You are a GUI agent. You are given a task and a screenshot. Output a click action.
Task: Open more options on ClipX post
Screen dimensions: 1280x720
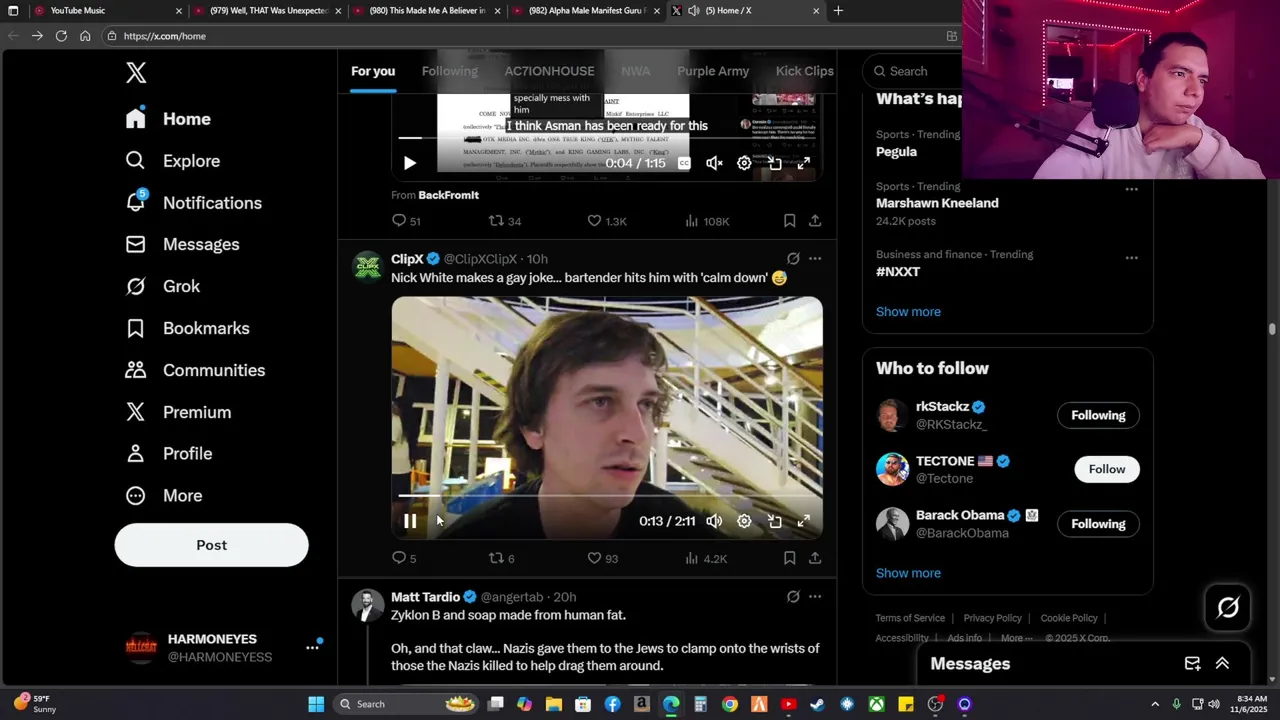(815, 259)
